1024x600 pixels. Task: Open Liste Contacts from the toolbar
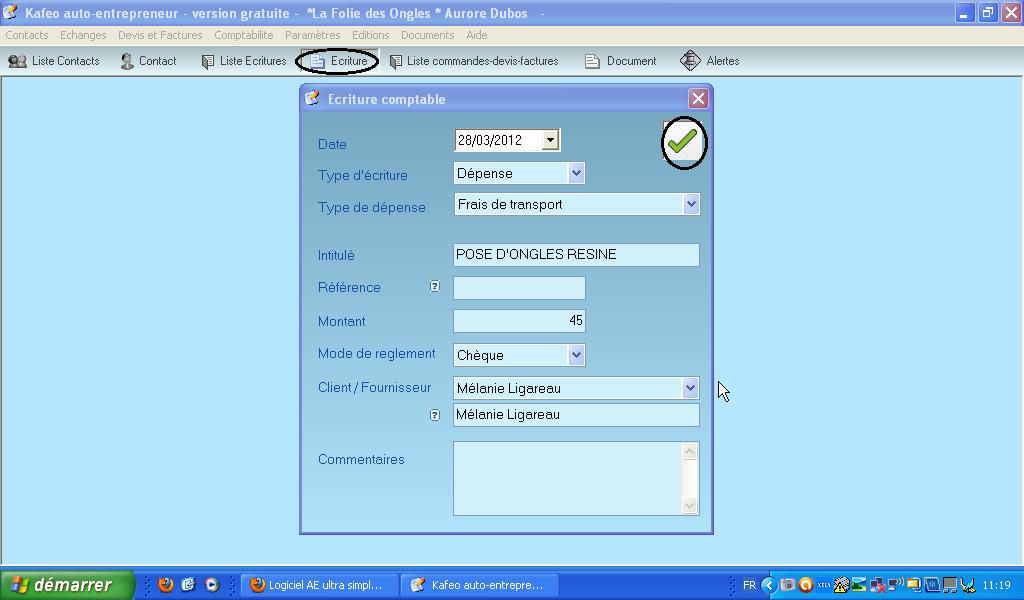tap(54, 61)
